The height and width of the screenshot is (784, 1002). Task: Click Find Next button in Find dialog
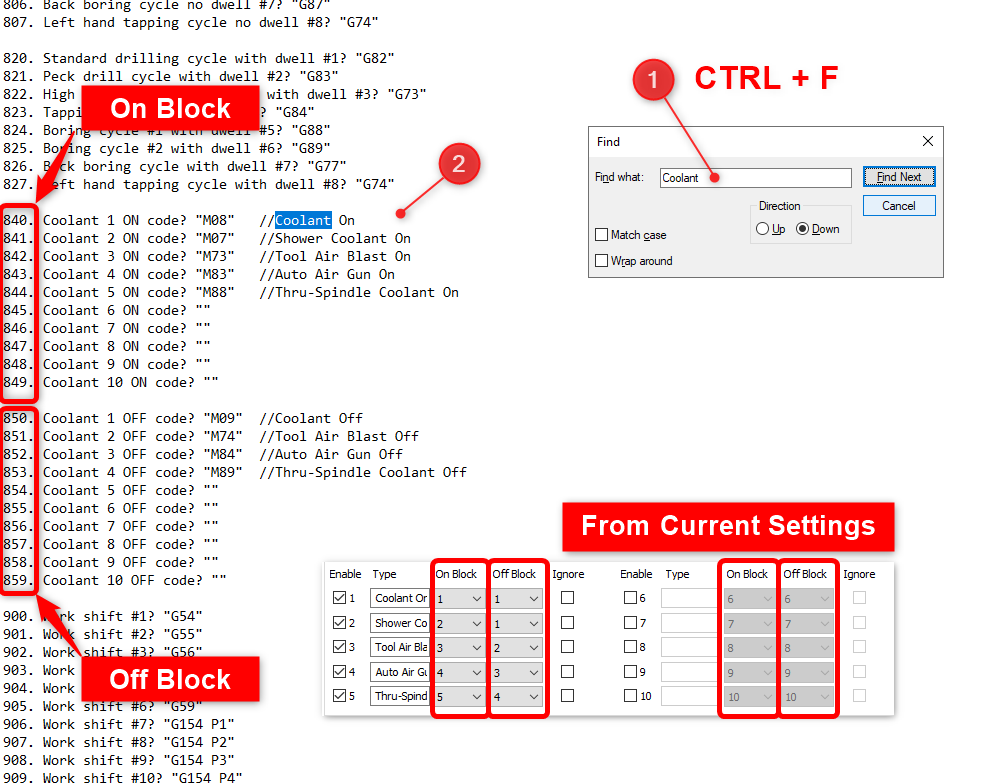click(898, 177)
